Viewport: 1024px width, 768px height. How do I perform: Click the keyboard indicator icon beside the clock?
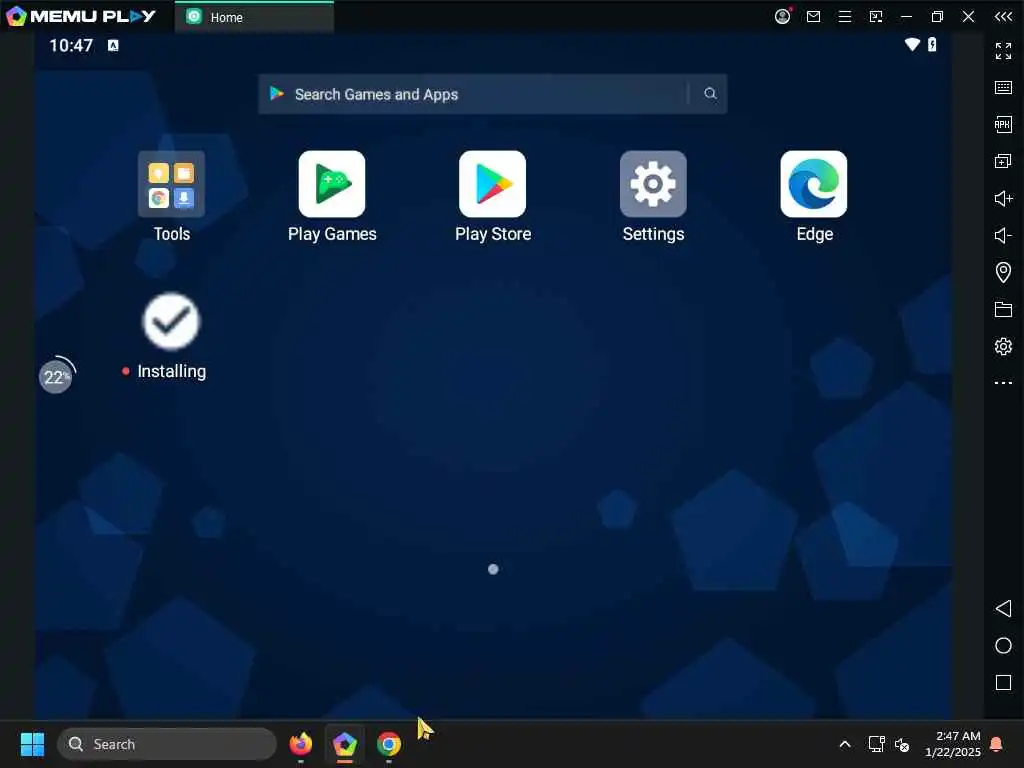[x=113, y=45]
